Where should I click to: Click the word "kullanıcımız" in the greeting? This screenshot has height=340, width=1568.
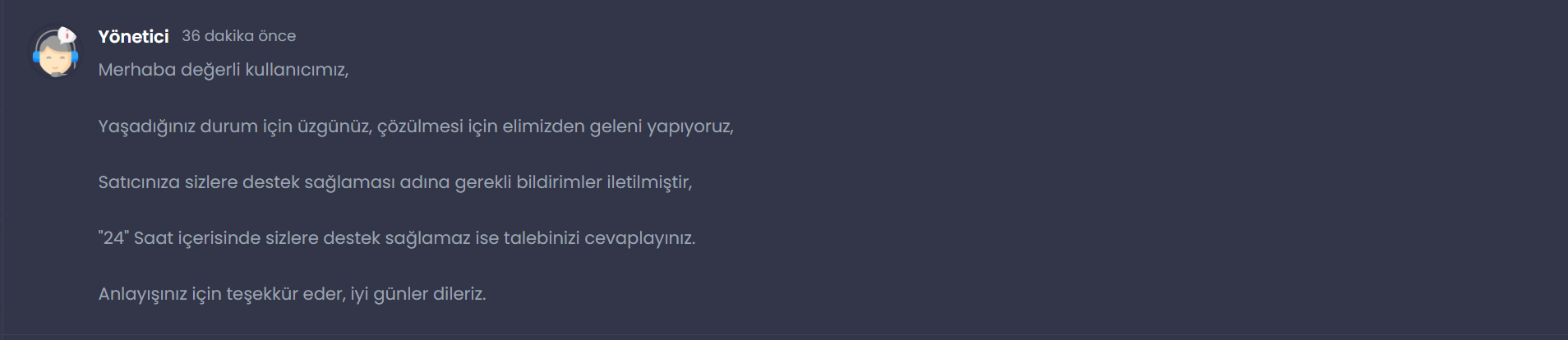pos(297,70)
